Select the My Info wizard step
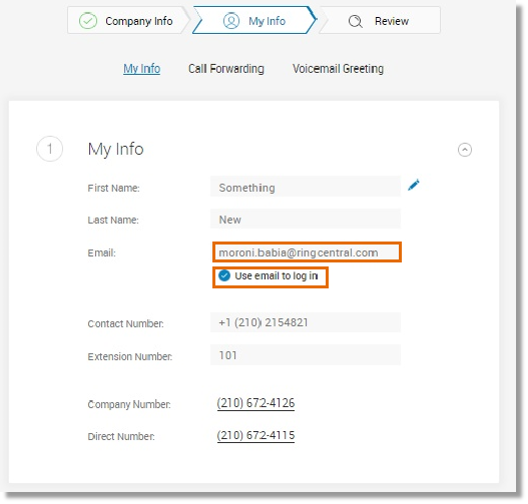 pyautogui.click(x=255, y=20)
